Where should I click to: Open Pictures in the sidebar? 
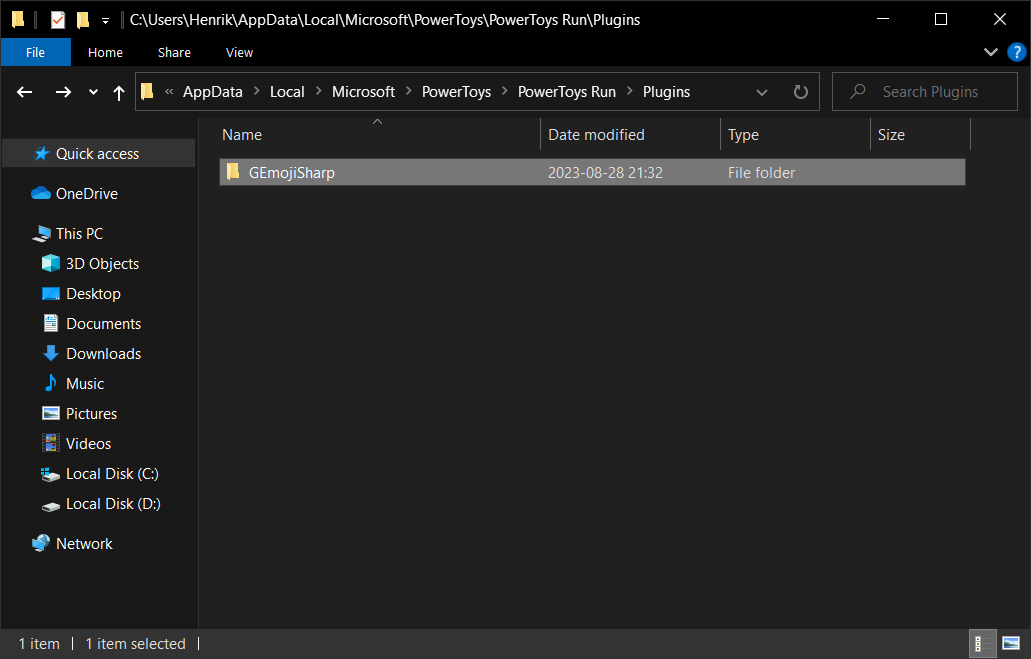coord(91,414)
